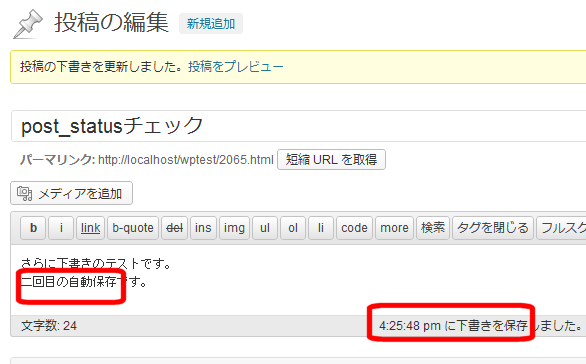Click the タグを閉じる button

point(493,228)
